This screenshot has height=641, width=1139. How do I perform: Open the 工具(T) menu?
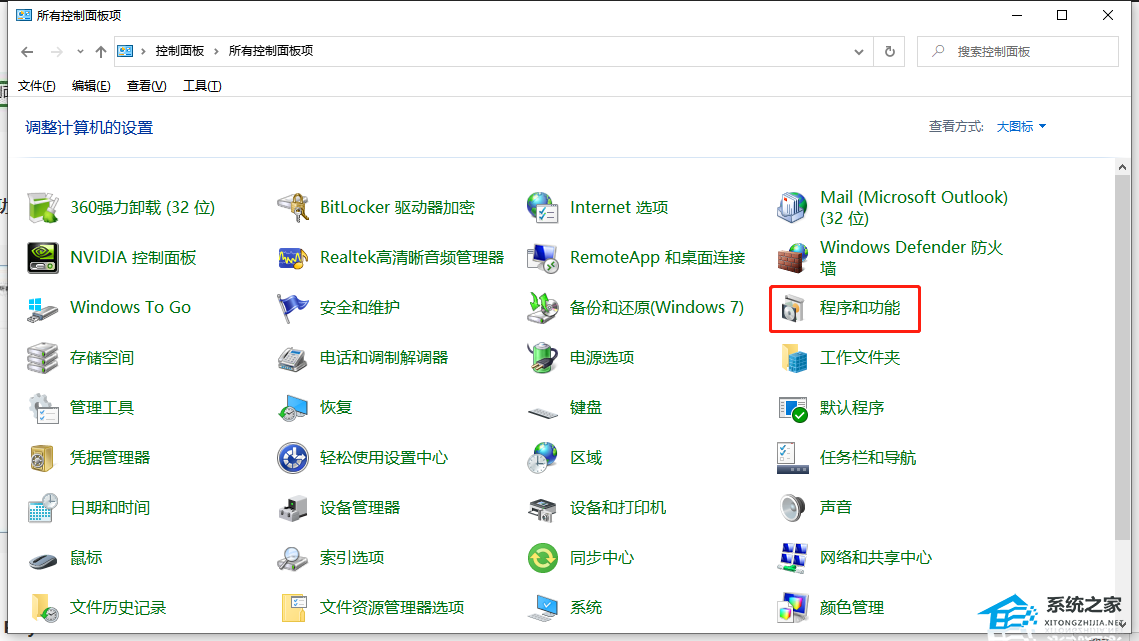(202, 86)
